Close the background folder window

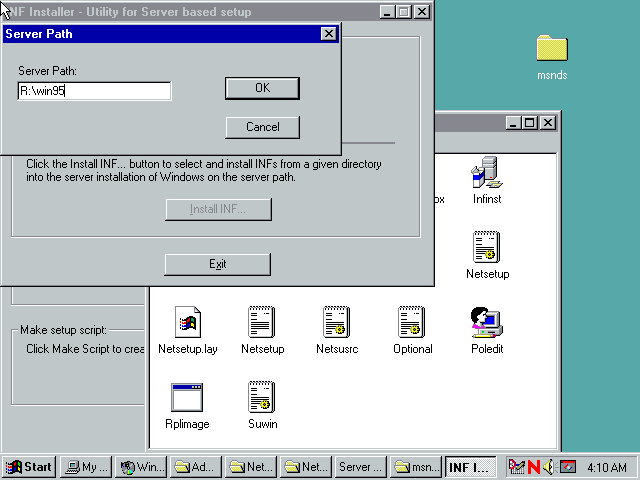[548, 122]
